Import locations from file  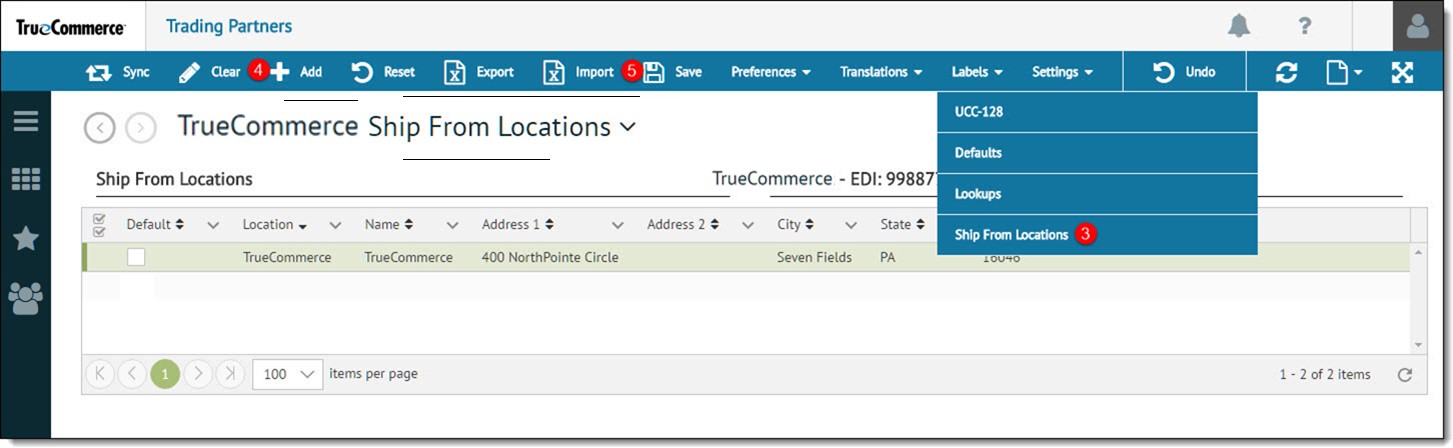[x=578, y=72]
